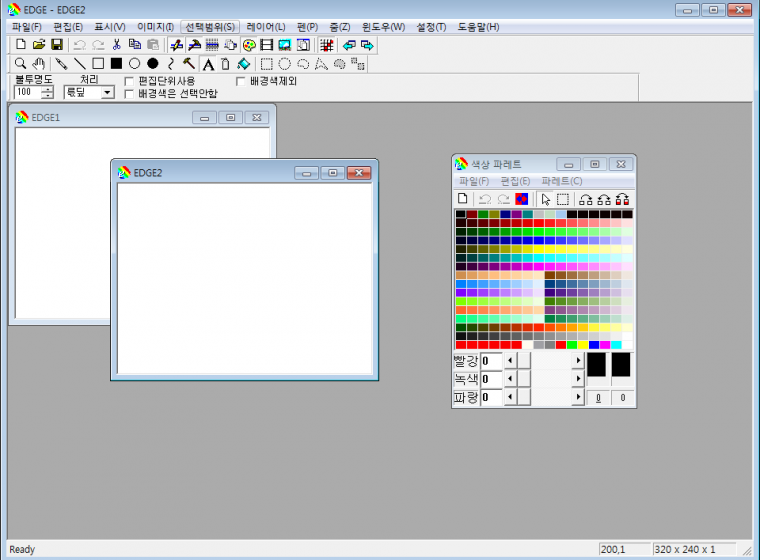Click the 불투명도 value field showing 100
Screen dimensions: 760x560
point(28,92)
